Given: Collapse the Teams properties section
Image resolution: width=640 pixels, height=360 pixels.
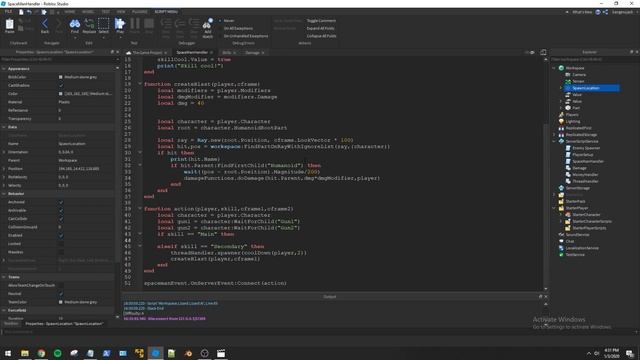Looking at the screenshot, I should pos(4,277).
